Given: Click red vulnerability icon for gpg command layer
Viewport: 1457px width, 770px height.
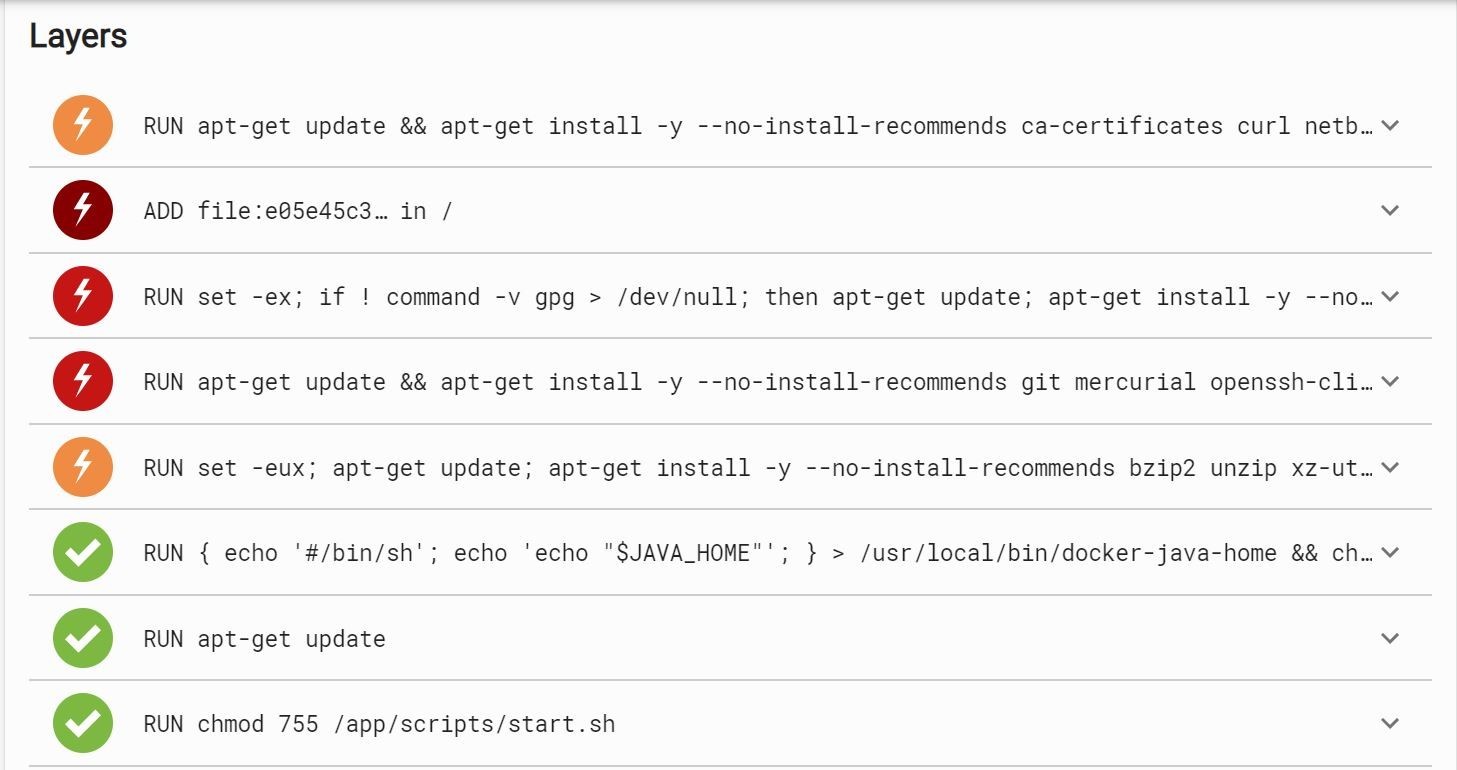Looking at the screenshot, I should click(83, 296).
